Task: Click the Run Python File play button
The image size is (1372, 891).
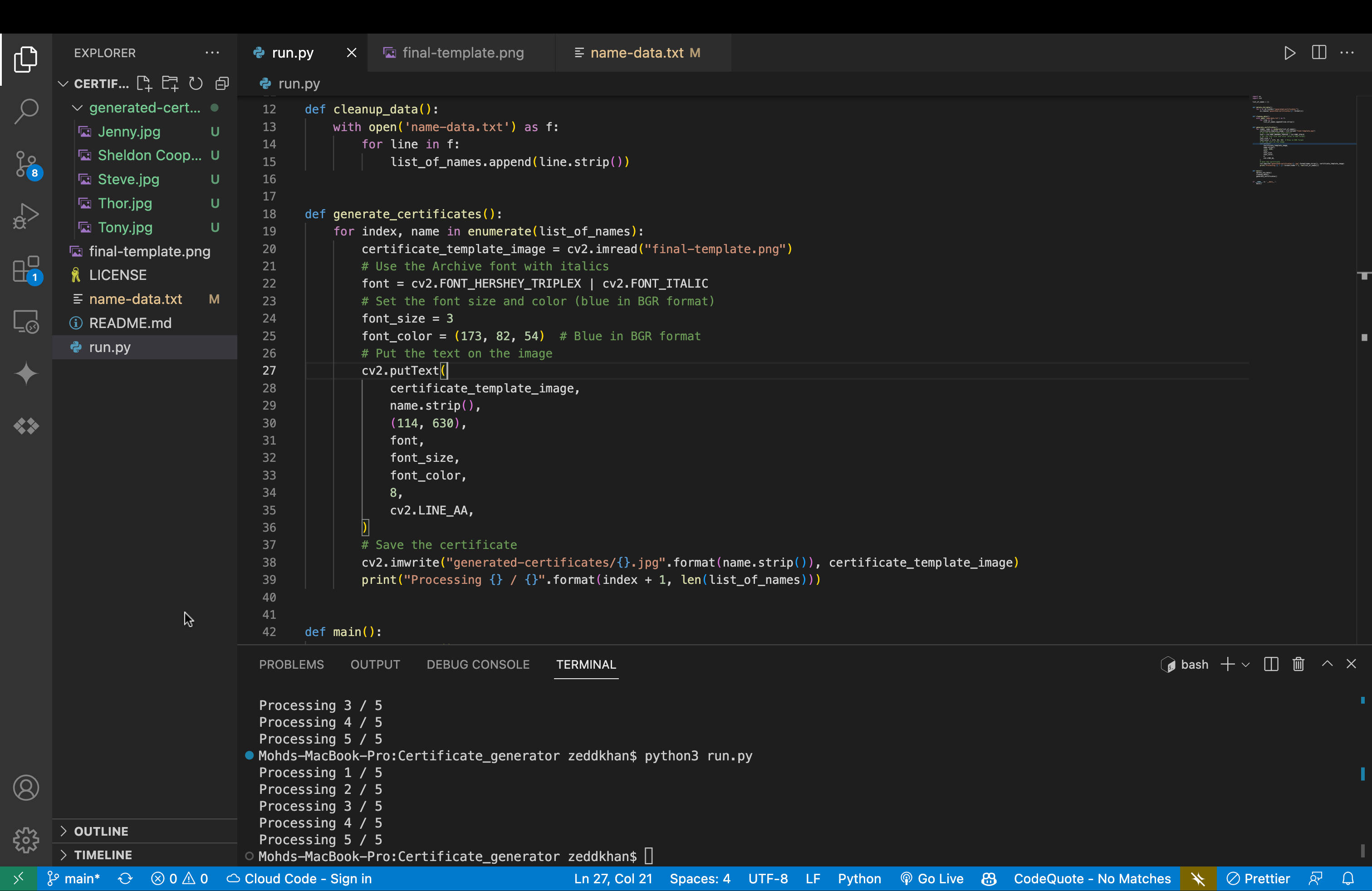Action: point(1289,53)
